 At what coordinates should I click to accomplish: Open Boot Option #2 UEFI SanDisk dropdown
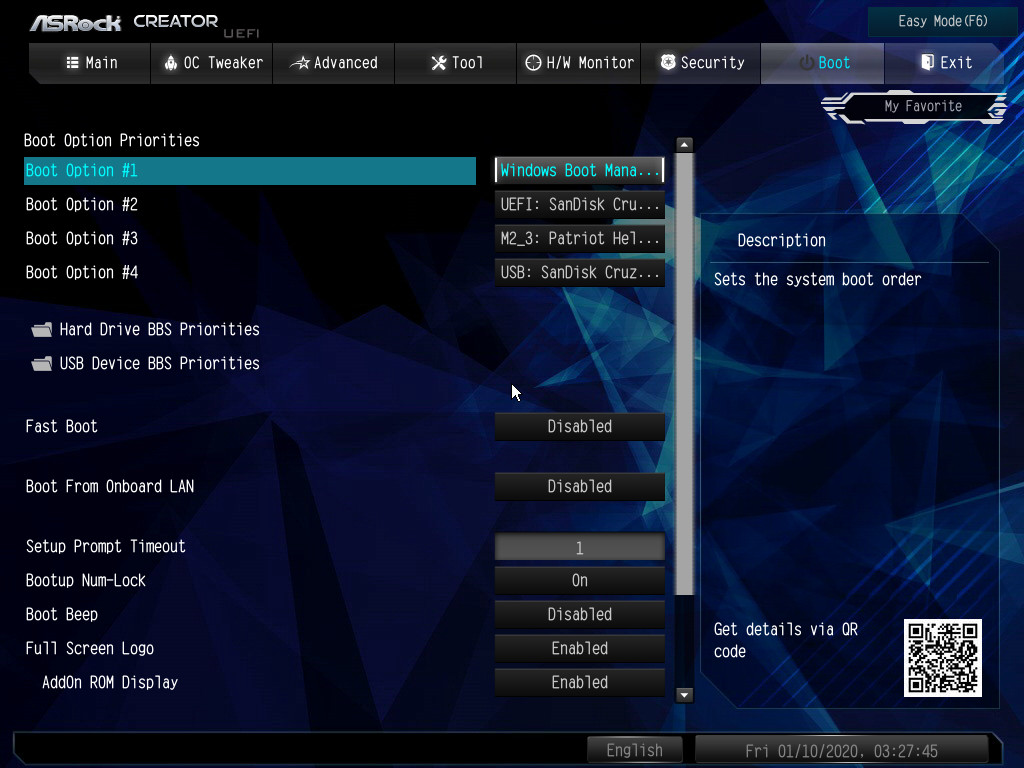(x=580, y=205)
